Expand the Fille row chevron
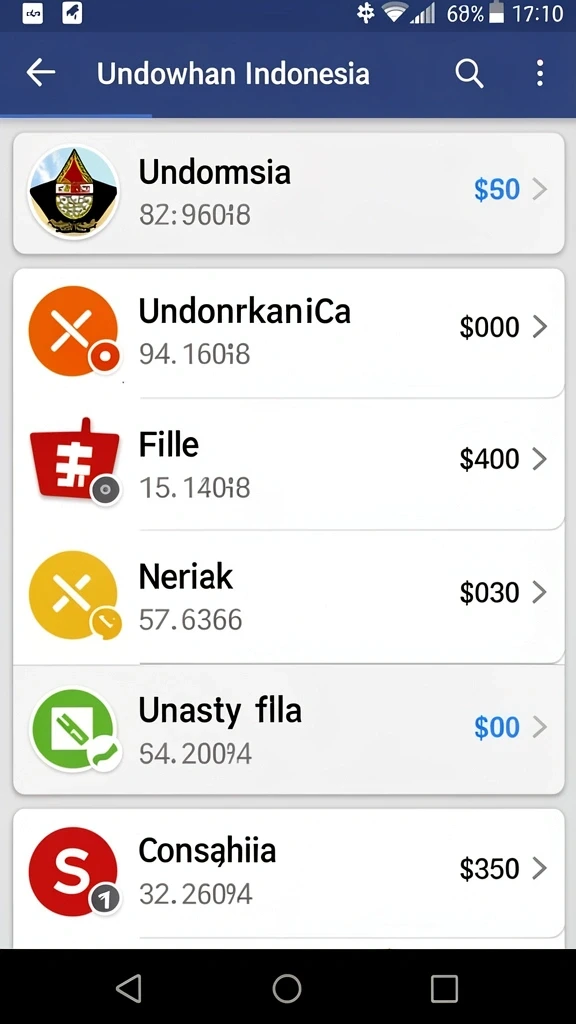This screenshot has height=1024, width=576. [x=539, y=459]
